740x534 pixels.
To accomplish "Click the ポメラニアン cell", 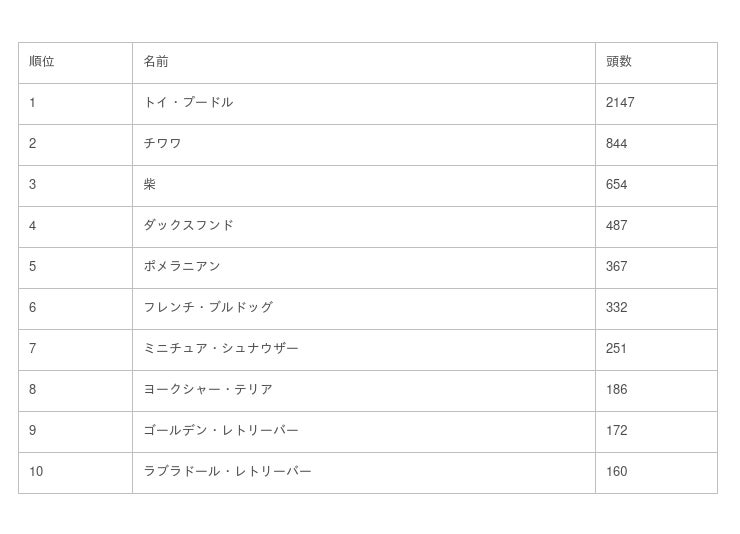I will pos(182,267).
